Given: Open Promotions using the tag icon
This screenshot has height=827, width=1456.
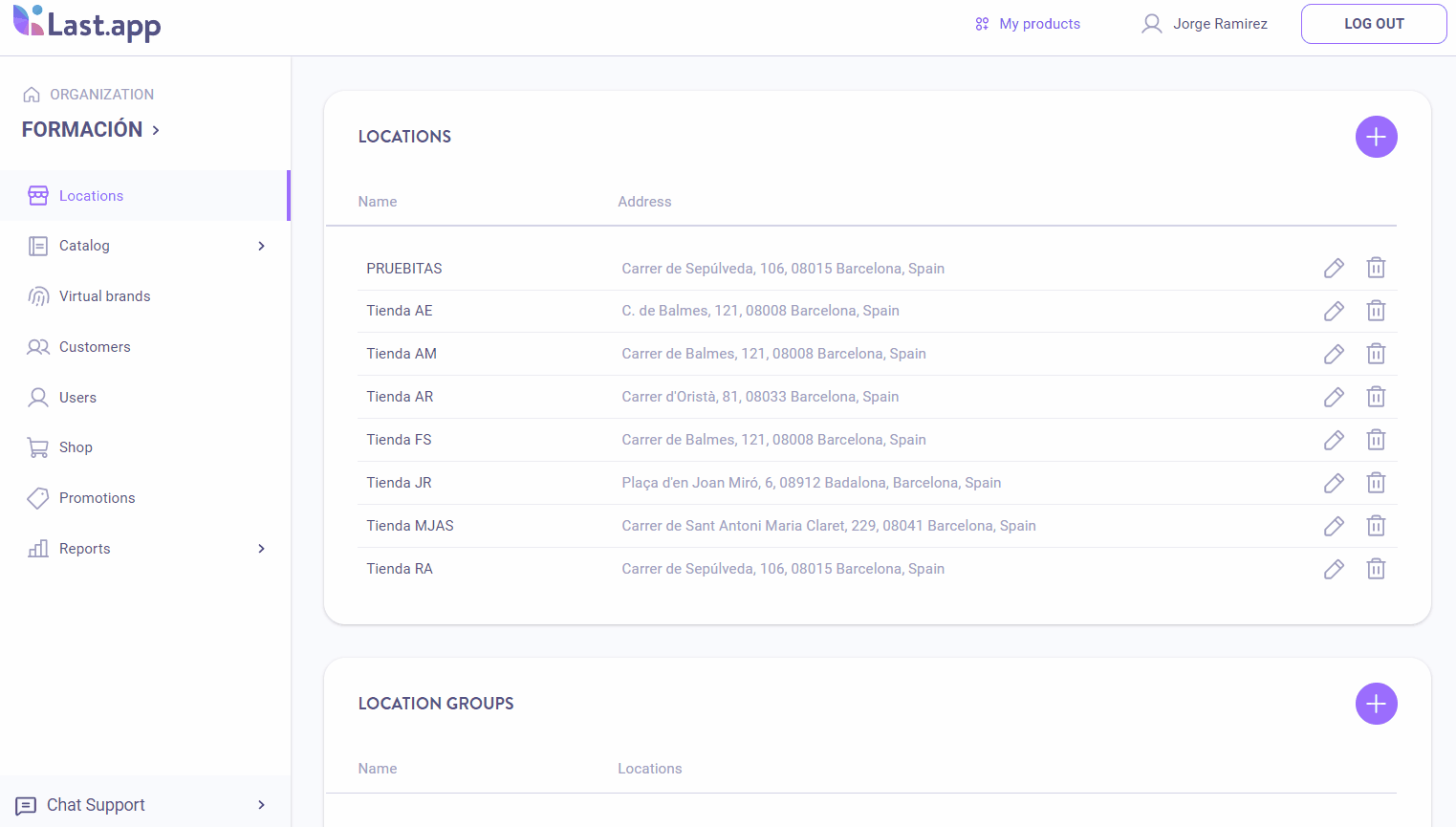Looking at the screenshot, I should coord(38,497).
